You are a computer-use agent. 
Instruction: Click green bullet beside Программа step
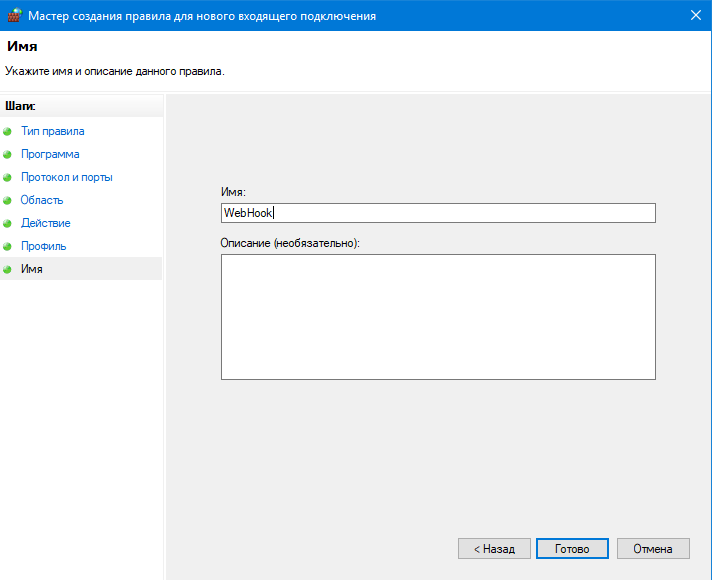click(8, 155)
